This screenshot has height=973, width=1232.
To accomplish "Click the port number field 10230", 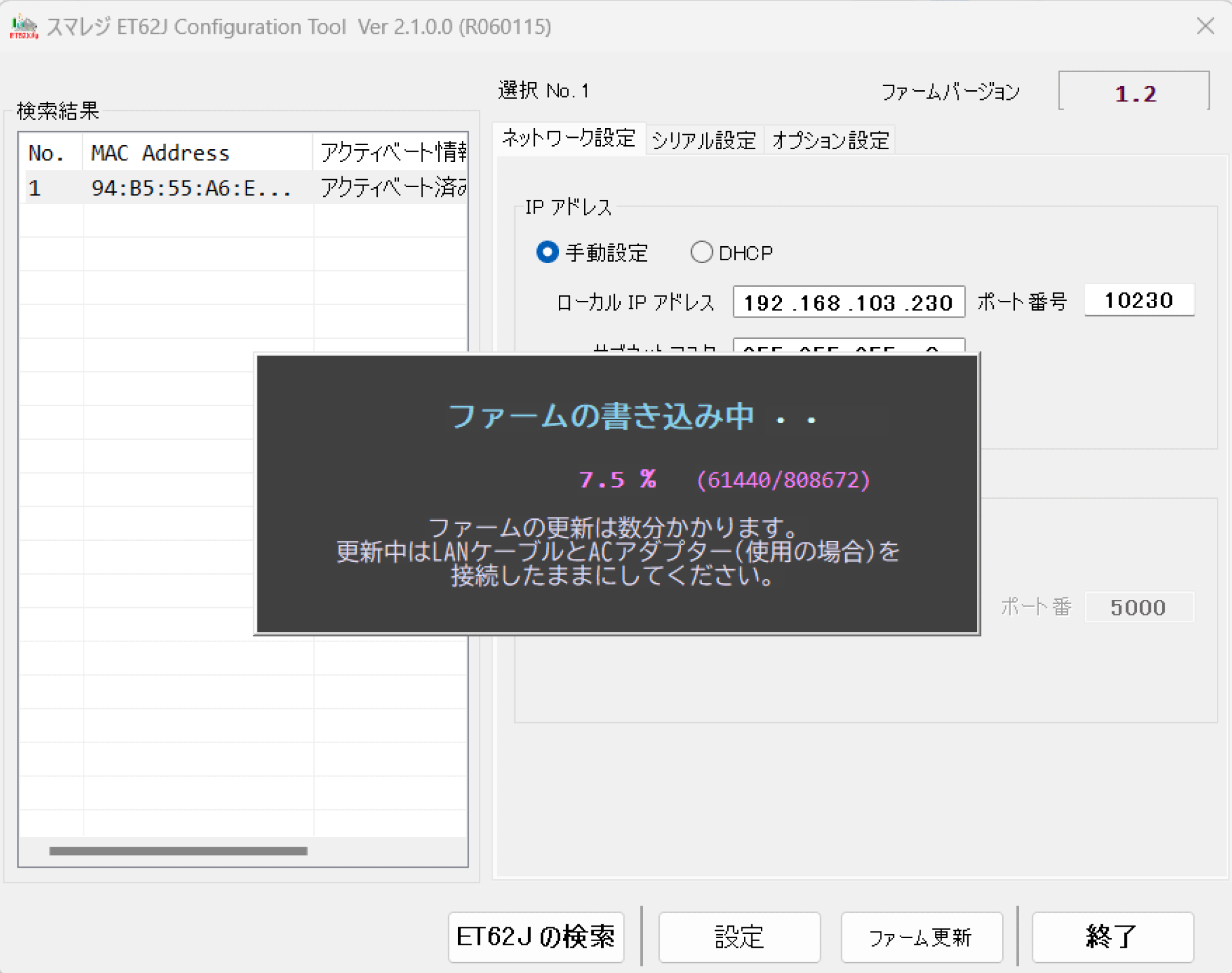I will [1139, 300].
